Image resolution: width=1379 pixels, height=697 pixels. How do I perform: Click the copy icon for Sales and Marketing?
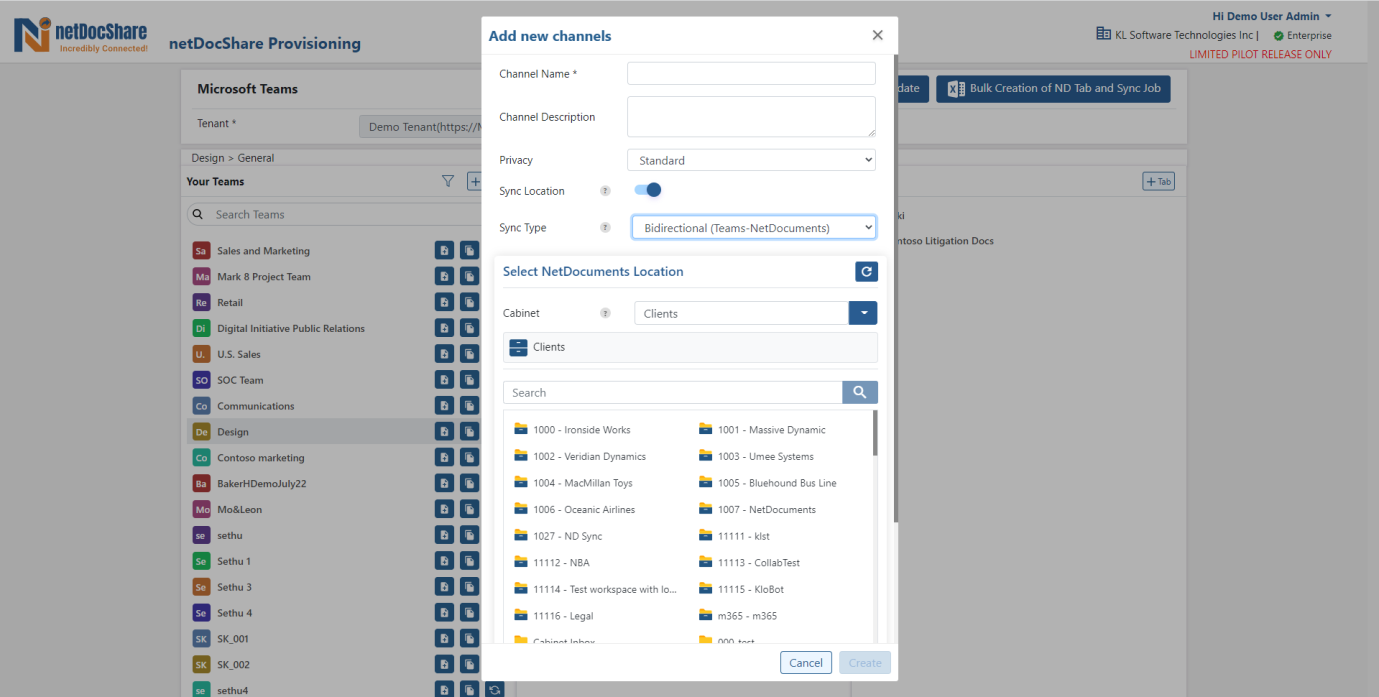469,251
